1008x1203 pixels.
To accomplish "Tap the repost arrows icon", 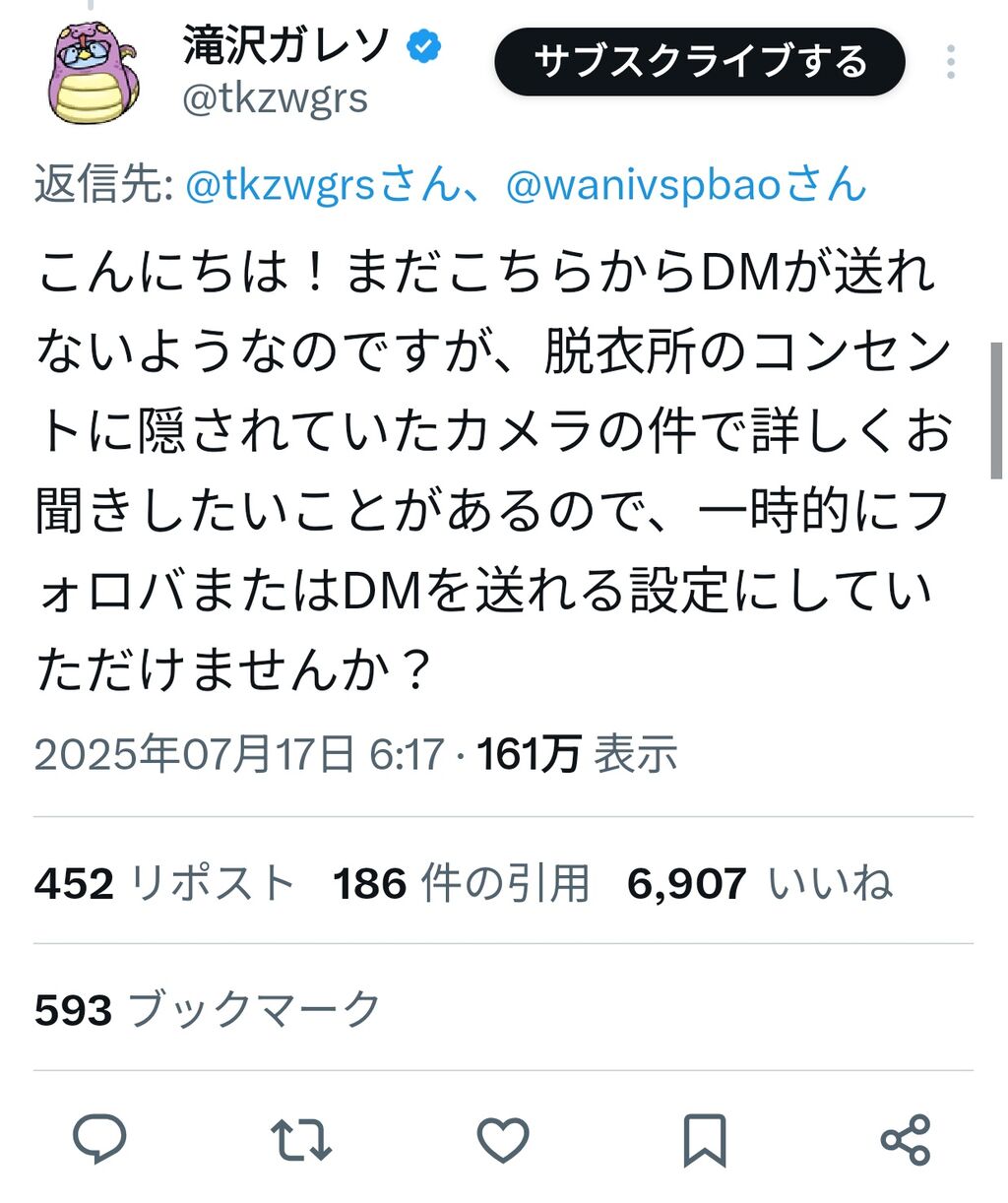I will (301, 1140).
